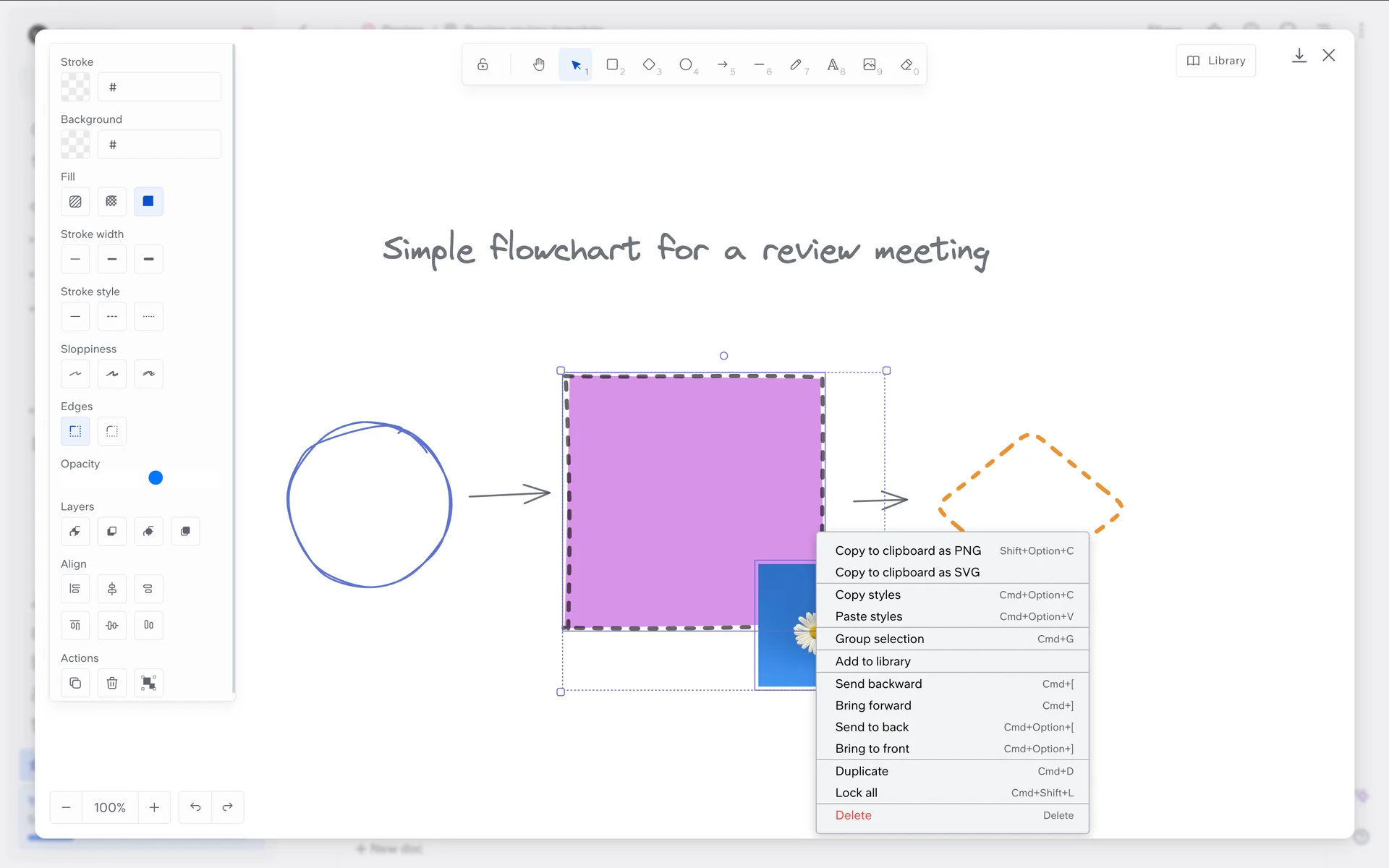The height and width of the screenshot is (868, 1389).
Task: Click the Insert image tool
Action: 870,64
